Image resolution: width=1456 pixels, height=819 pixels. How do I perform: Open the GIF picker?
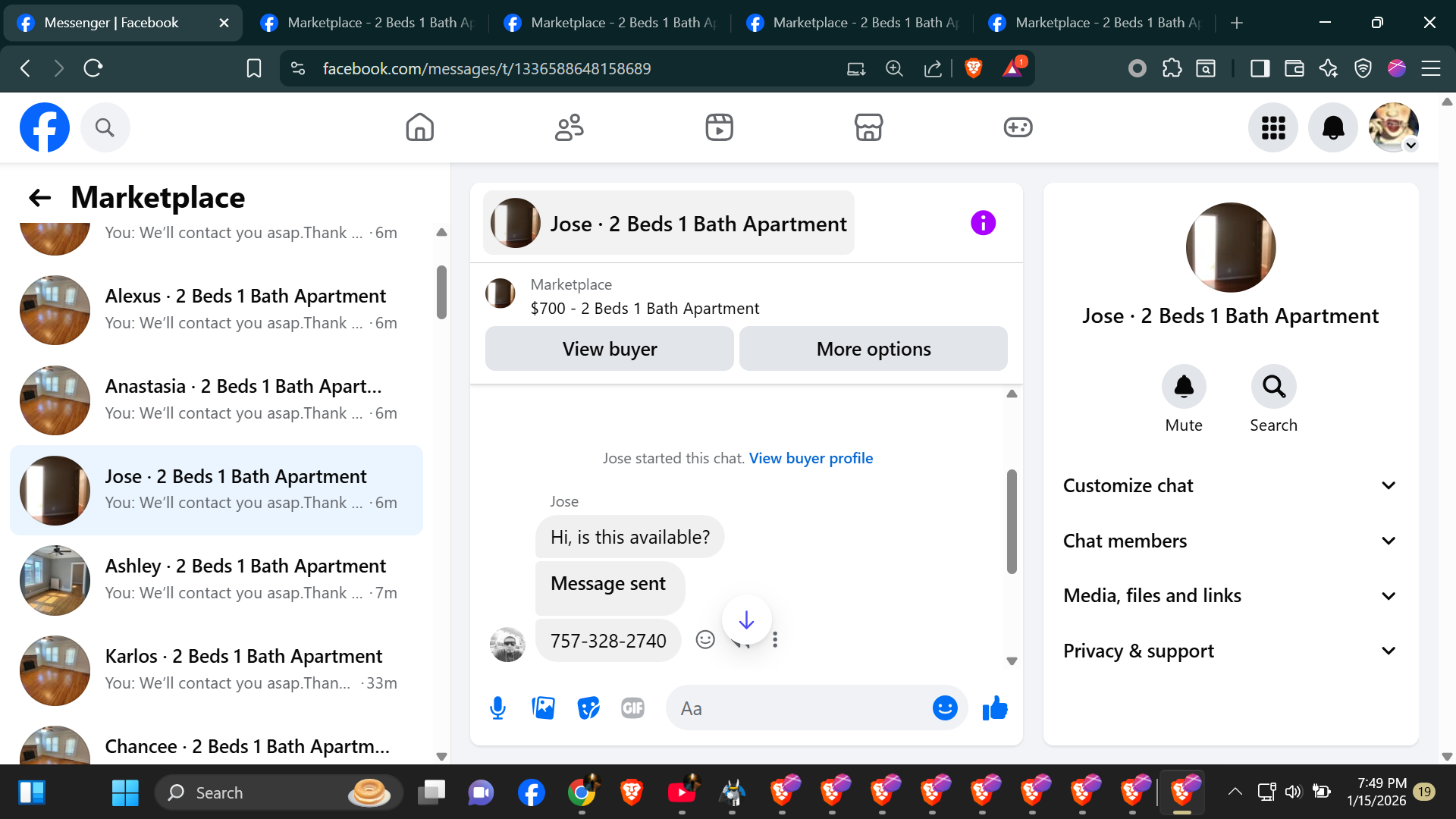632,708
